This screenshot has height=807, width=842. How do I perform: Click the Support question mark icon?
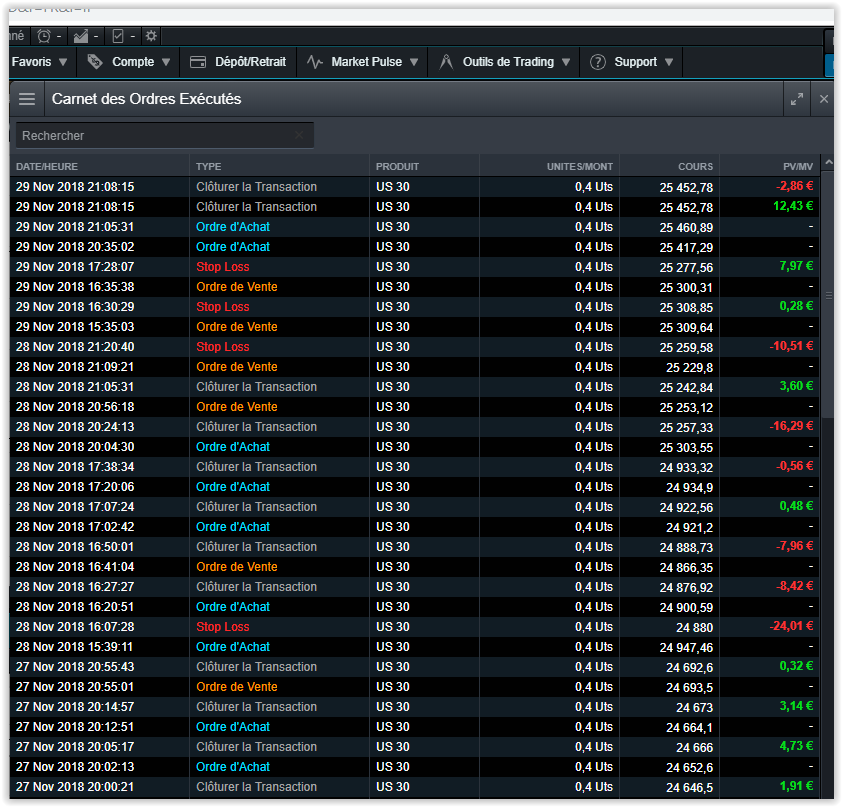click(598, 62)
